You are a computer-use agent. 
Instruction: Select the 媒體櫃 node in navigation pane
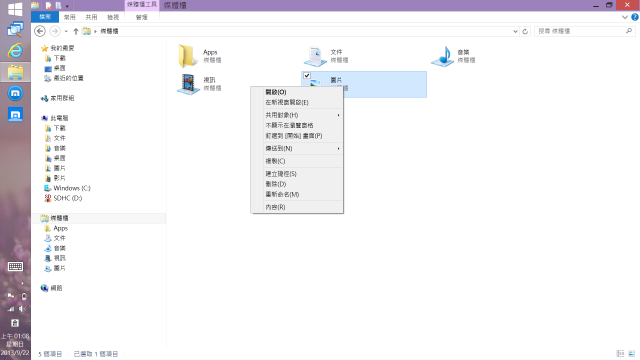(x=98, y=218)
